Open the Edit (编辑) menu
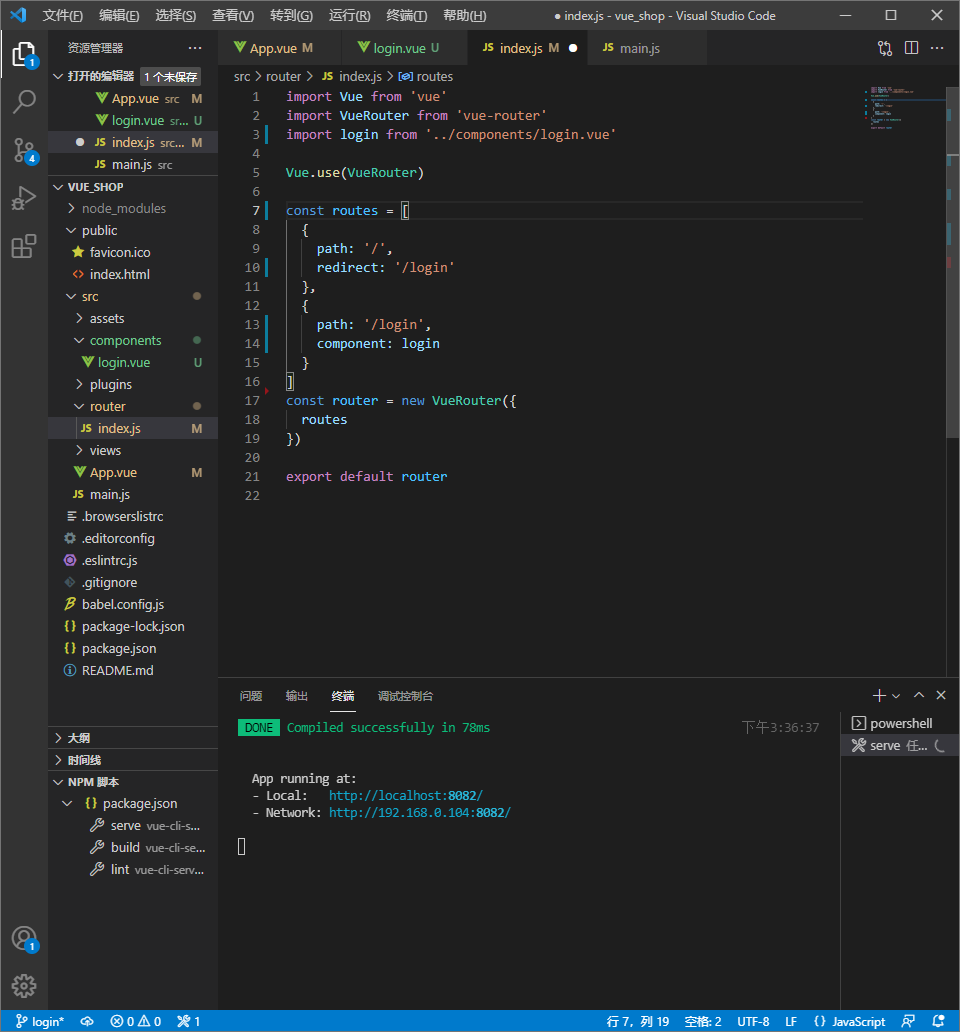 click(x=119, y=15)
